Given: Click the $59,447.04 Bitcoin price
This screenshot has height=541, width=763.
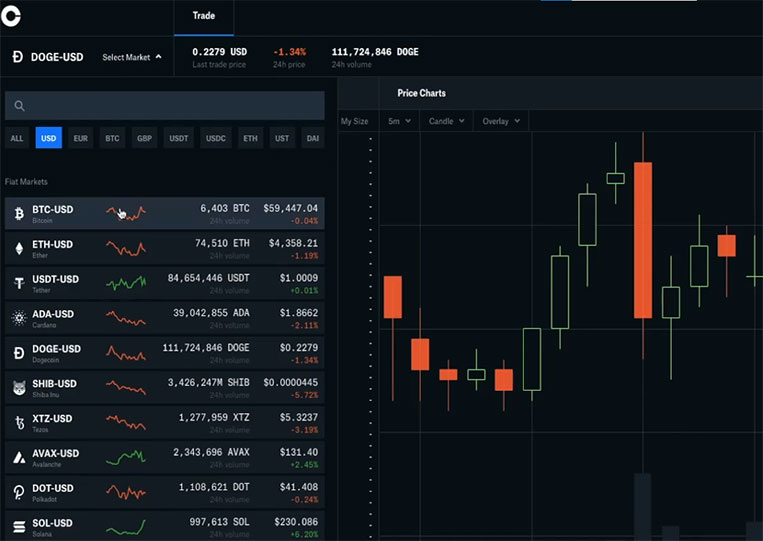Looking at the screenshot, I should pyautogui.click(x=291, y=208).
